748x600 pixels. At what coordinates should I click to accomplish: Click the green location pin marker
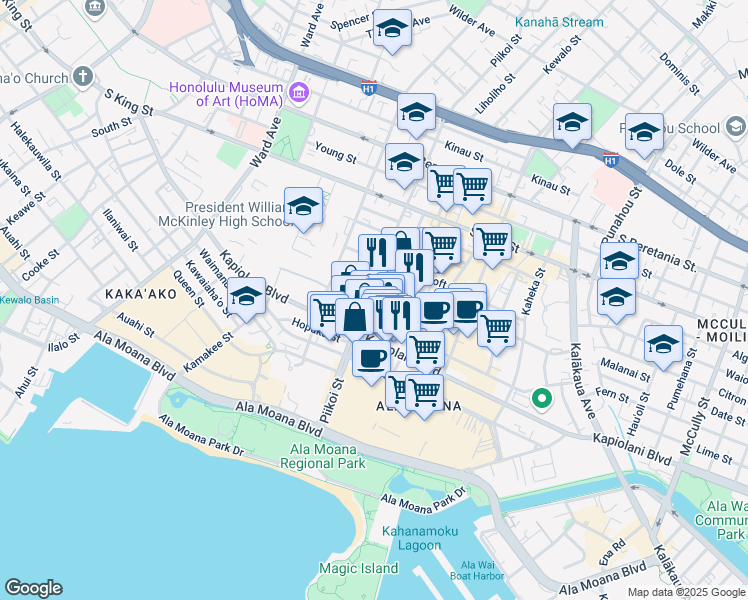click(541, 398)
